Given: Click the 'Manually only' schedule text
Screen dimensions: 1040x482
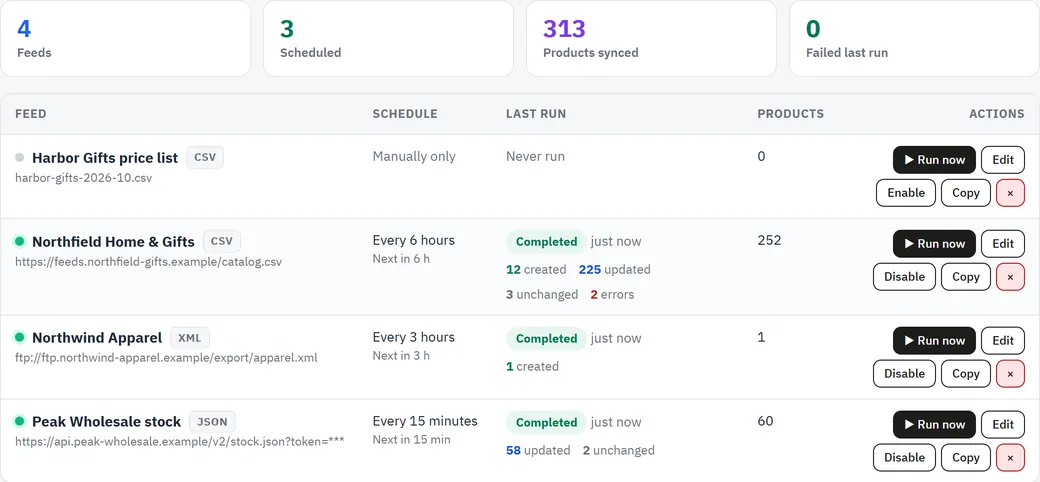Looking at the screenshot, I should click(x=414, y=156).
